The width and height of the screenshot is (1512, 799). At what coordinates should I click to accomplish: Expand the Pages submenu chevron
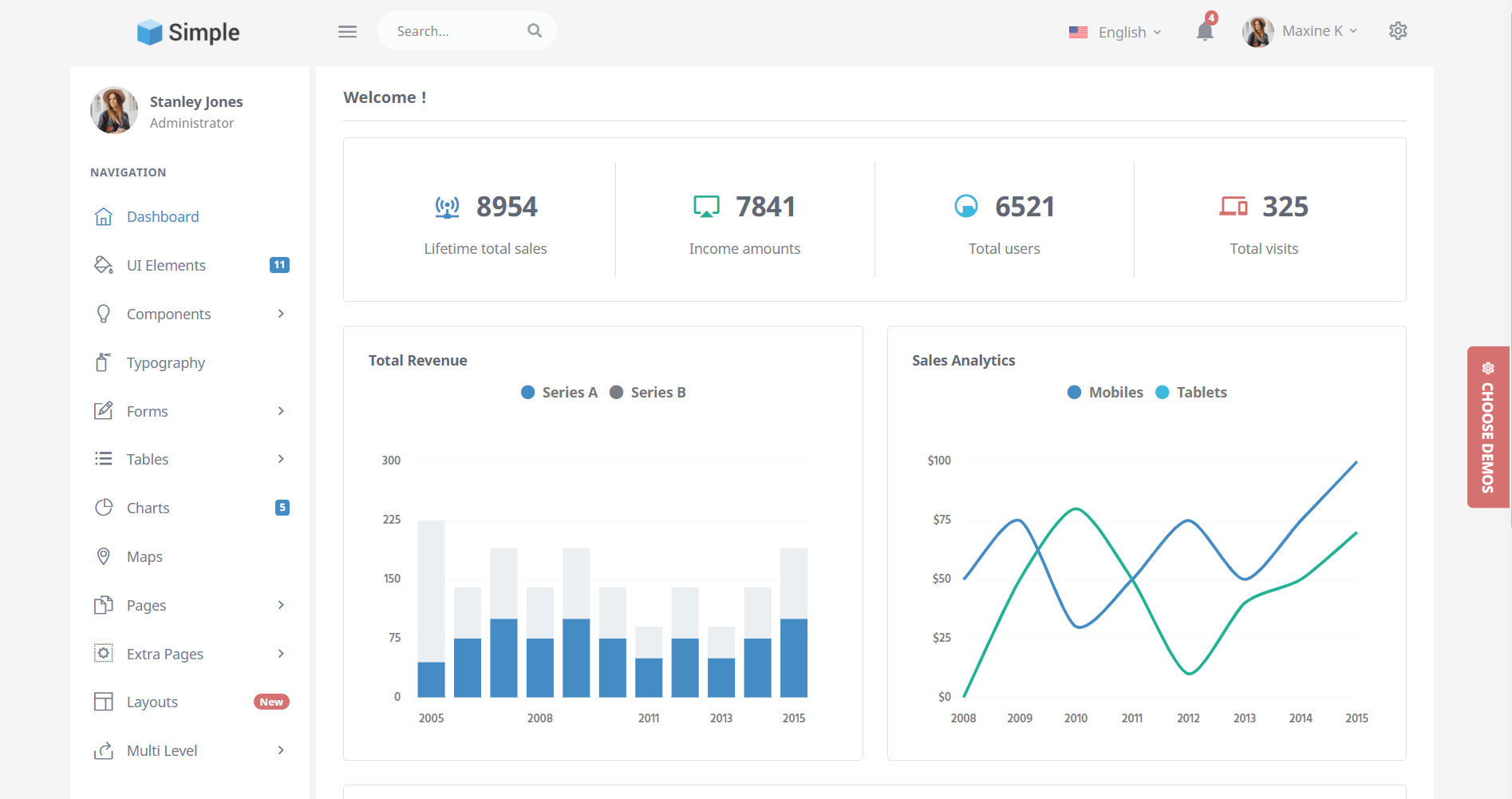click(x=281, y=605)
